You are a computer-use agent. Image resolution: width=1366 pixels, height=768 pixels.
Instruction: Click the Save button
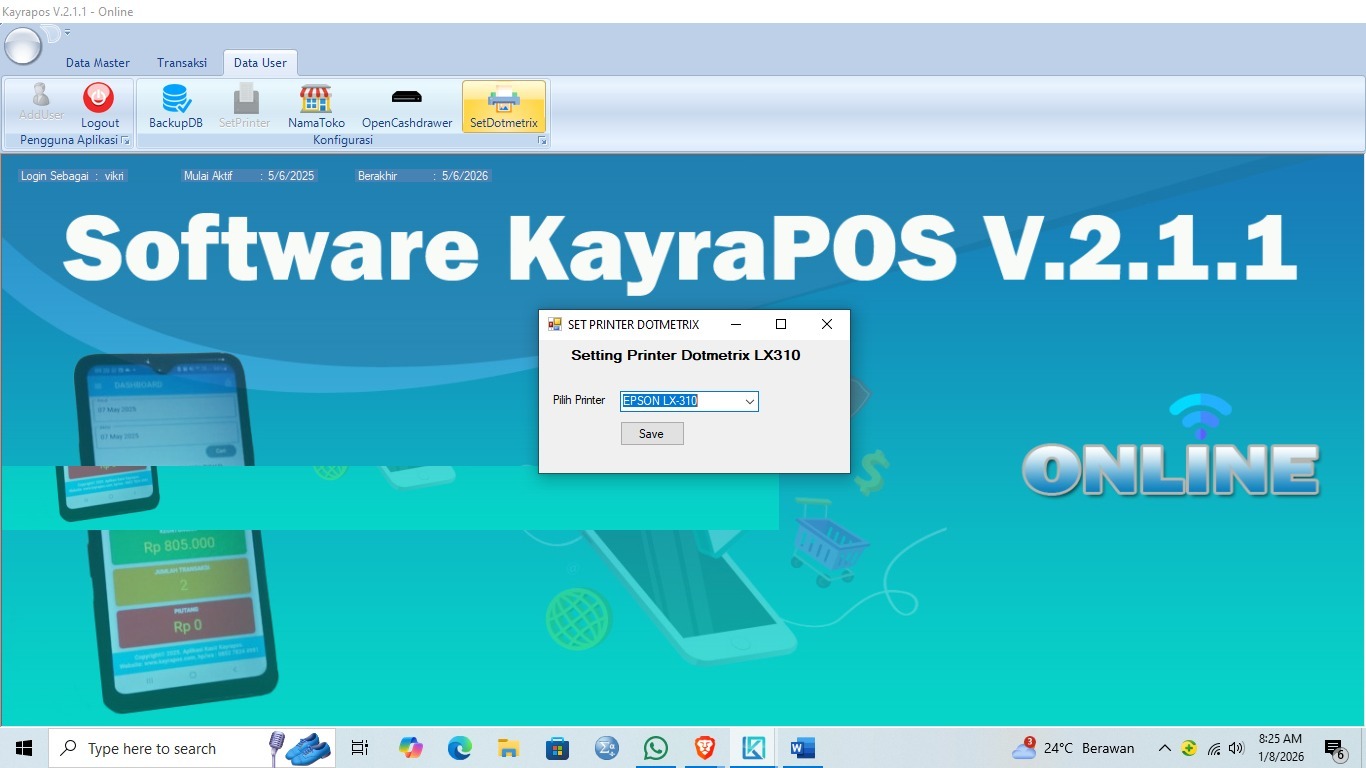pos(652,434)
